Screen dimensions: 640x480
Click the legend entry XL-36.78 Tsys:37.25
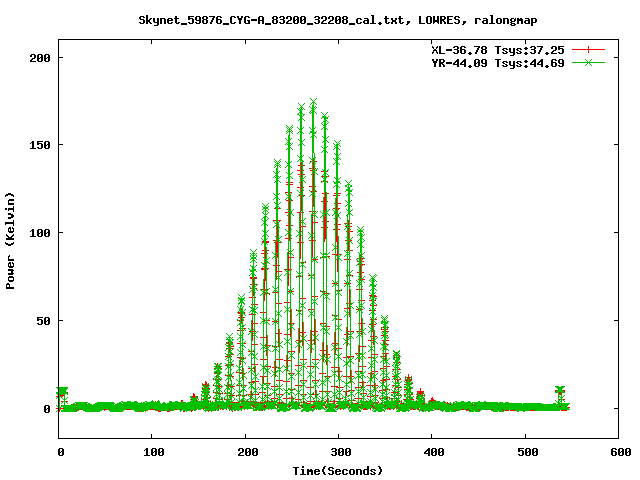pyautogui.click(x=498, y=50)
